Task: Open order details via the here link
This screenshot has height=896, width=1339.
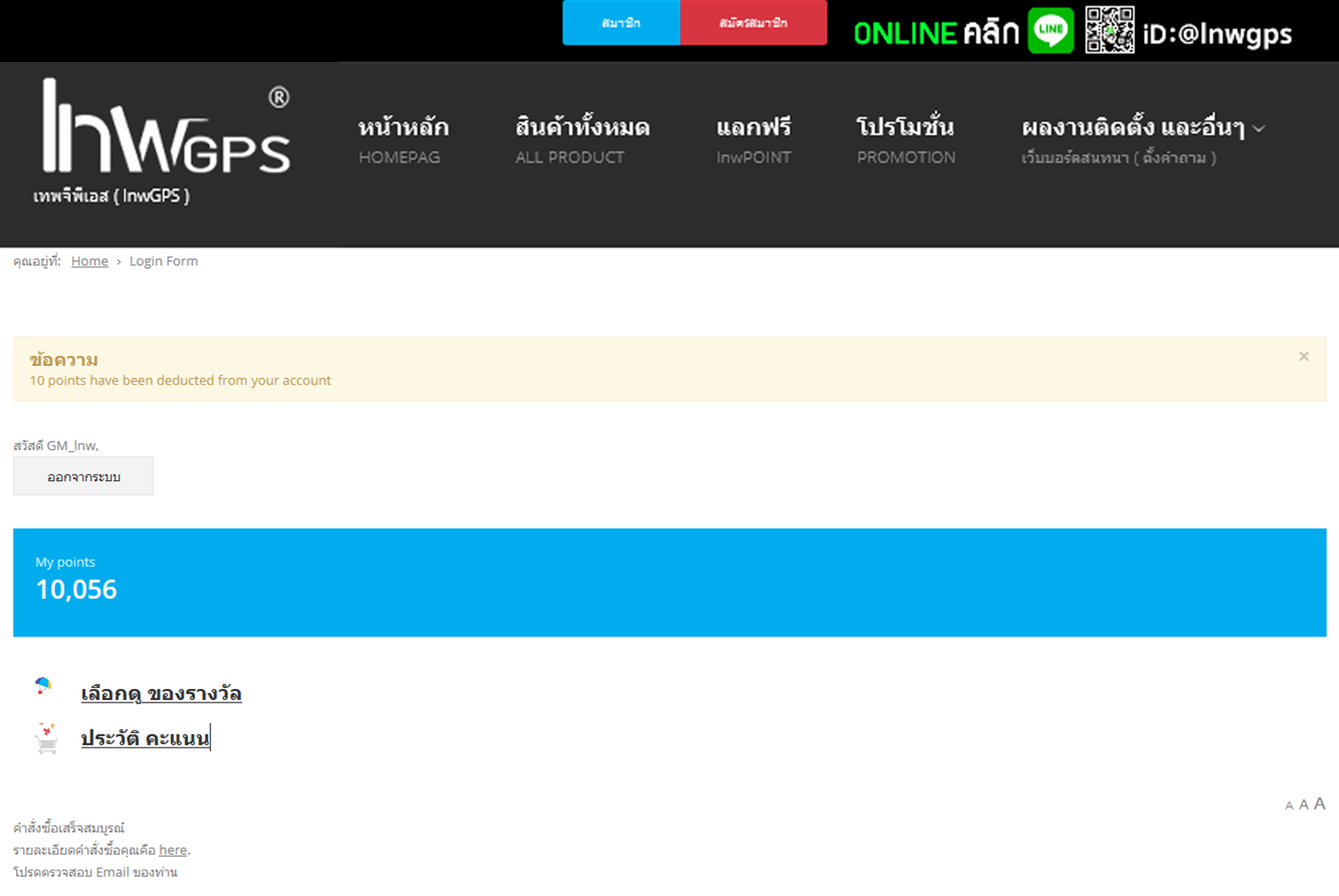Action: (173, 849)
